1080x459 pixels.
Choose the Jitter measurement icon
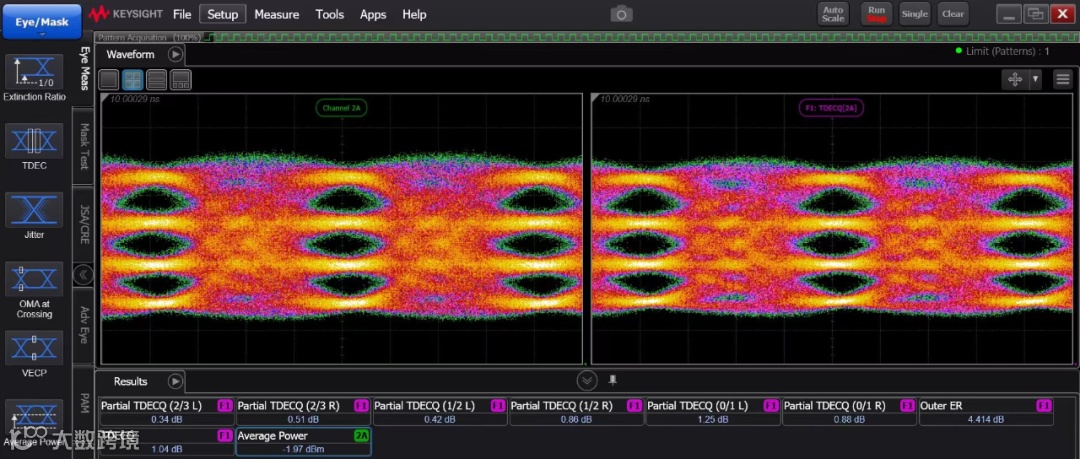click(34, 211)
